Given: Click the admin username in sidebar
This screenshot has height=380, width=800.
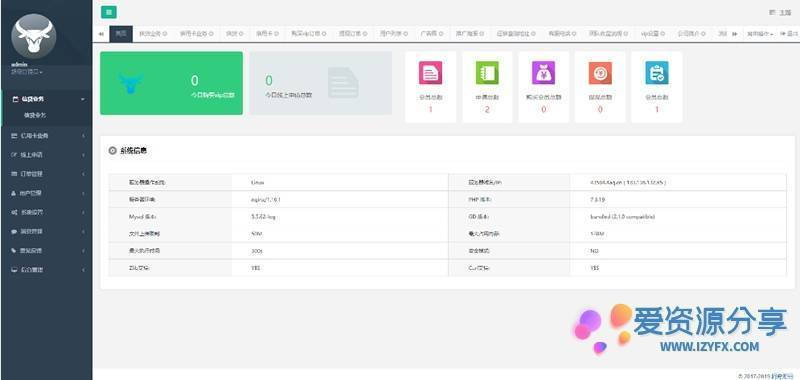Looking at the screenshot, I should pos(19,65).
